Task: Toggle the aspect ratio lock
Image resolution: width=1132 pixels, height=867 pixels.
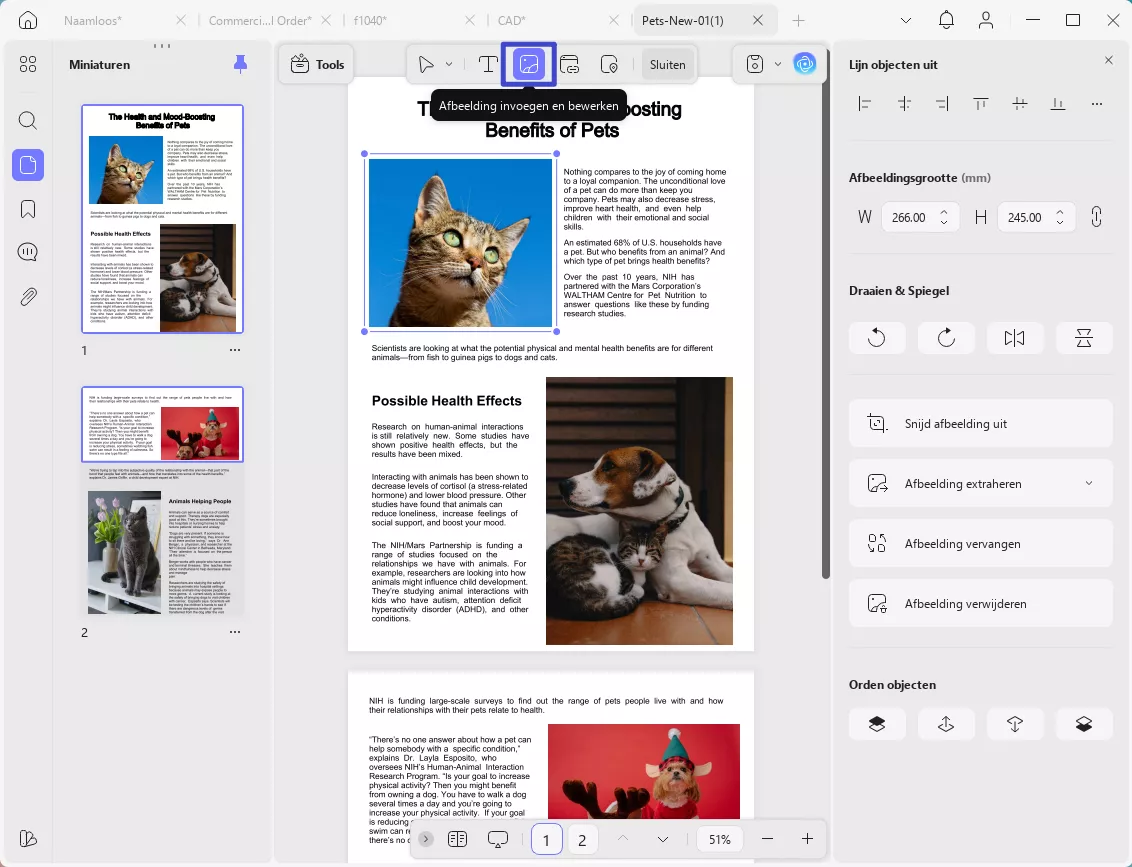Action: [x=1096, y=217]
